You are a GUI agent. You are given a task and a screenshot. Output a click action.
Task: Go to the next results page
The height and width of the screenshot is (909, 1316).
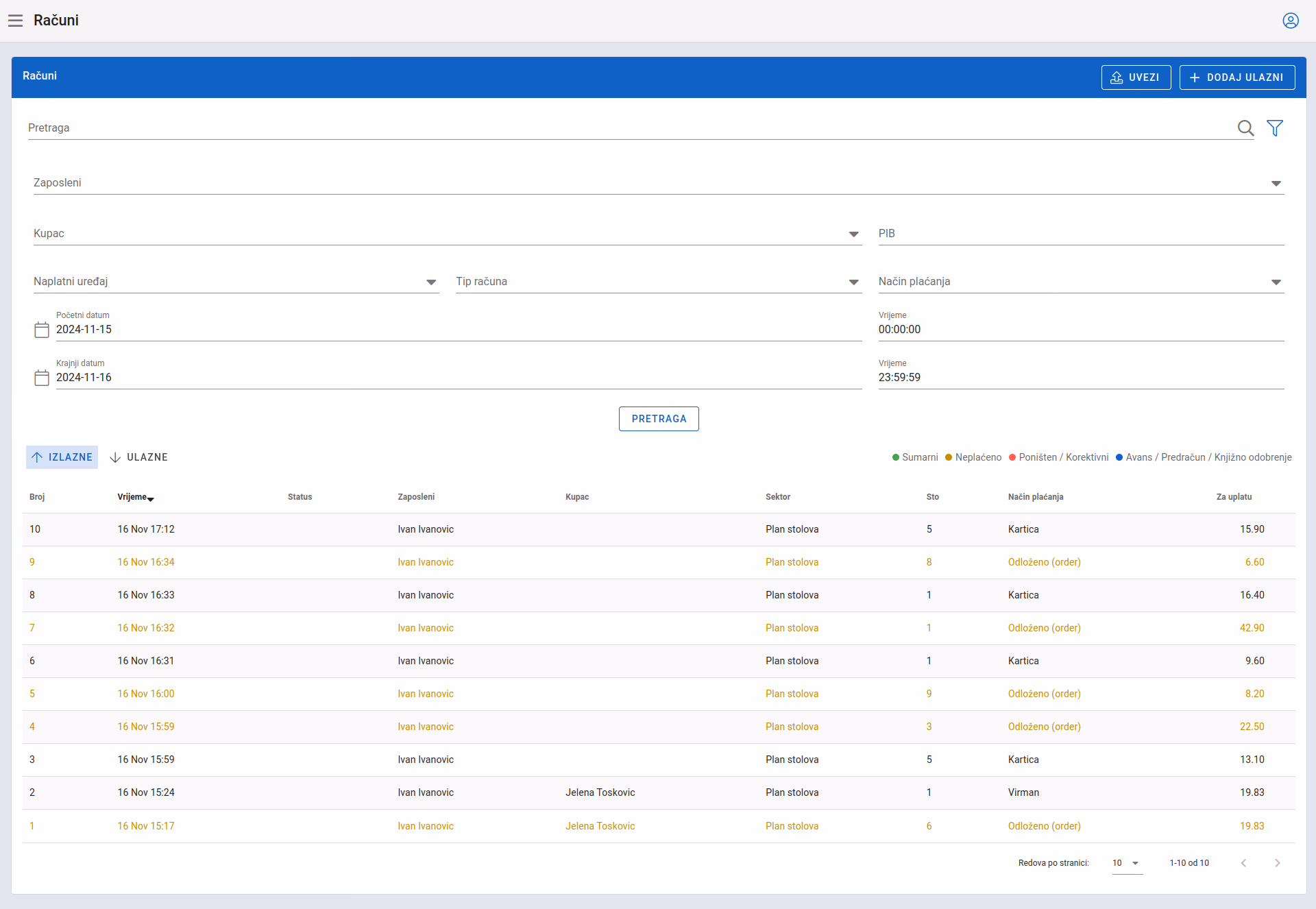1277,863
